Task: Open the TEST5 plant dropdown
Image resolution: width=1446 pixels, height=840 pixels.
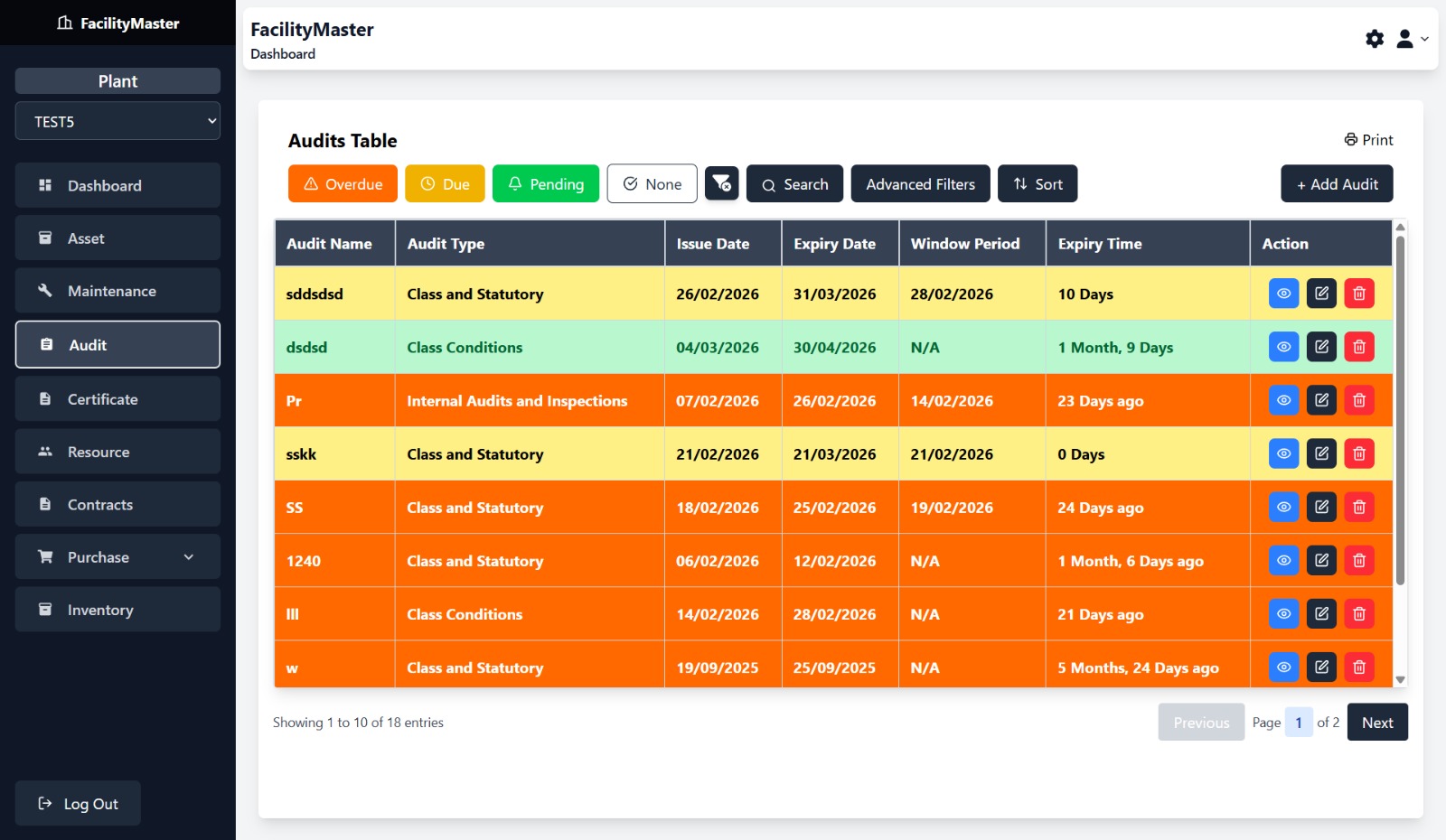Action: pyautogui.click(x=117, y=121)
